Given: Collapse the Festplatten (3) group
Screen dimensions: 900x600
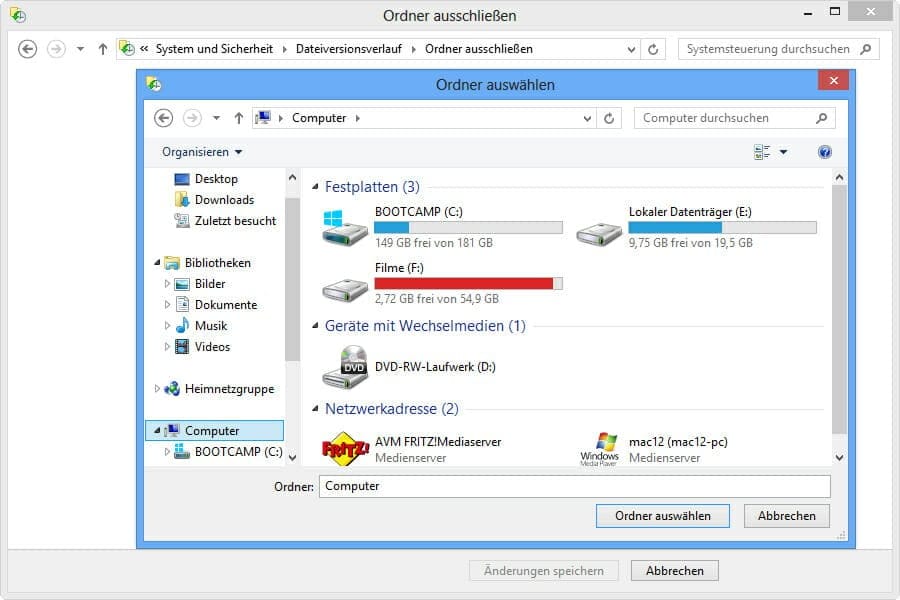Looking at the screenshot, I should [x=316, y=187].
